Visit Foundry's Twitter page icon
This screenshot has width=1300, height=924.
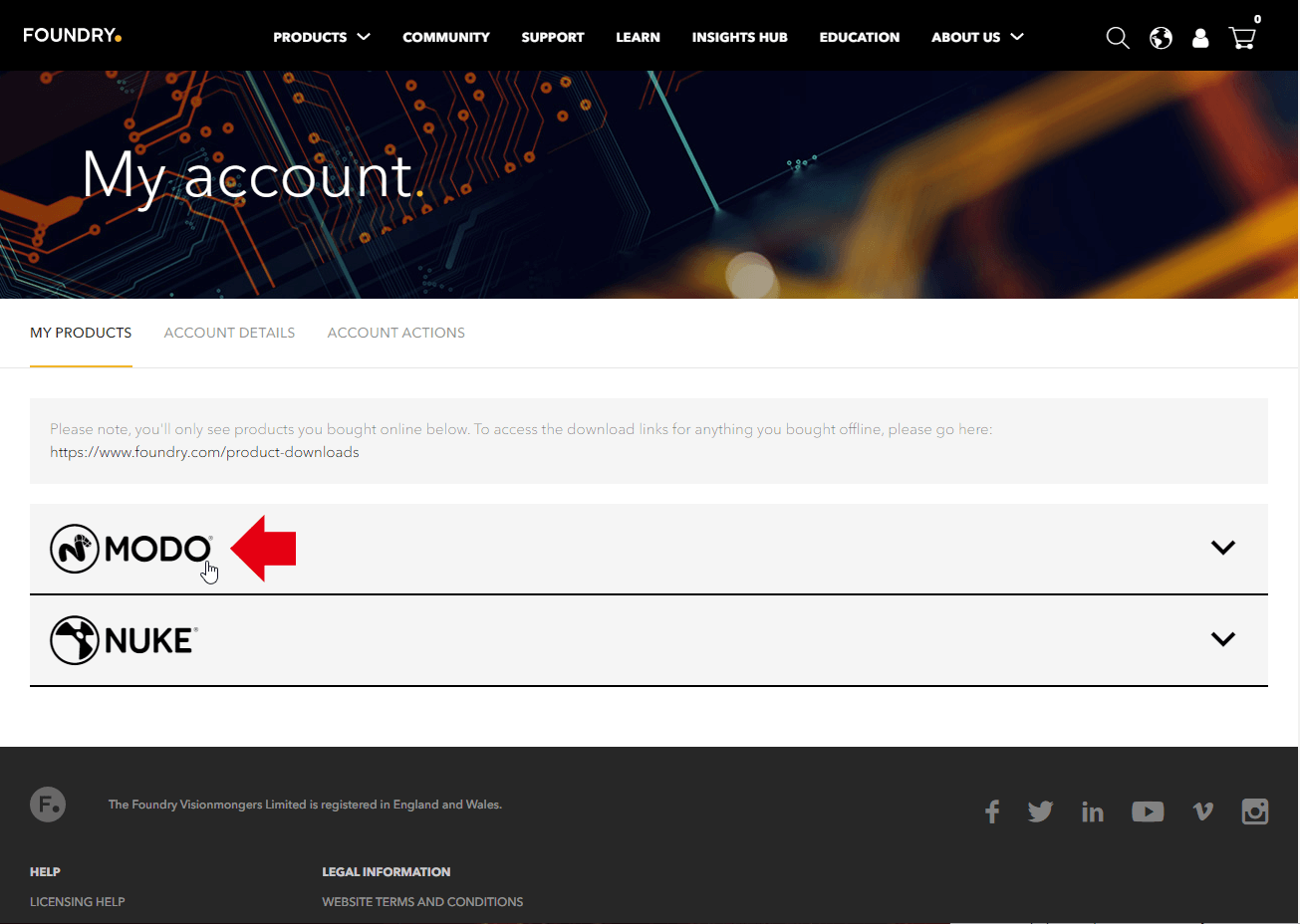pyautogui.click(x=1040, y=811)
